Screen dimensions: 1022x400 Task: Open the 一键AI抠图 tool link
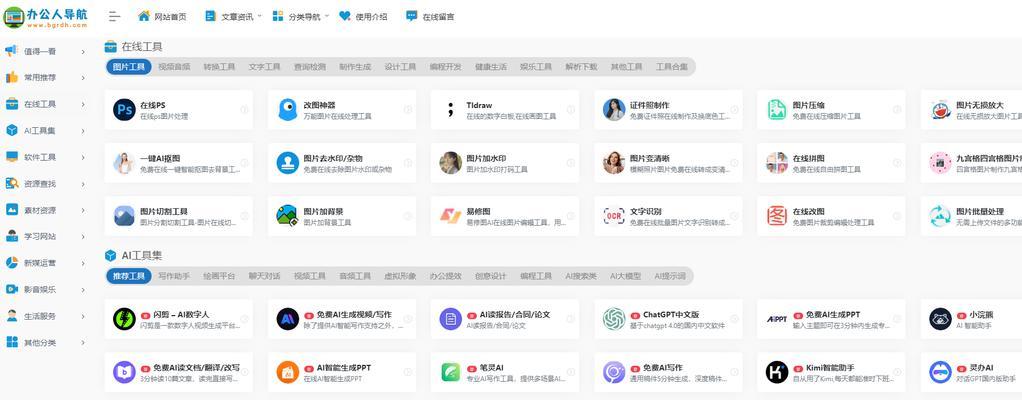pyautogui.click(x=179, y=163)
